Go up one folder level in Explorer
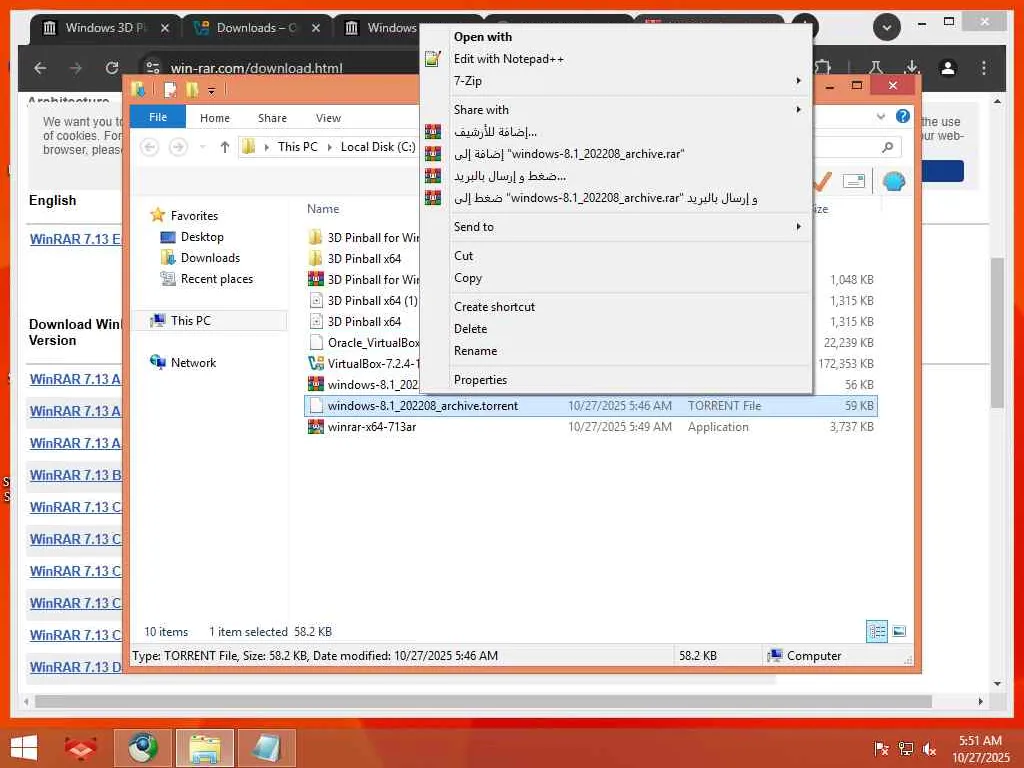 (225, 147)
